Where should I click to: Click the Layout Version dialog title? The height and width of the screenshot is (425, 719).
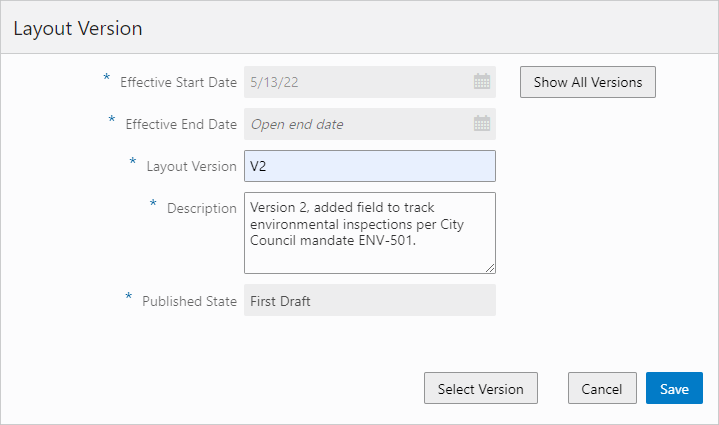78,28
